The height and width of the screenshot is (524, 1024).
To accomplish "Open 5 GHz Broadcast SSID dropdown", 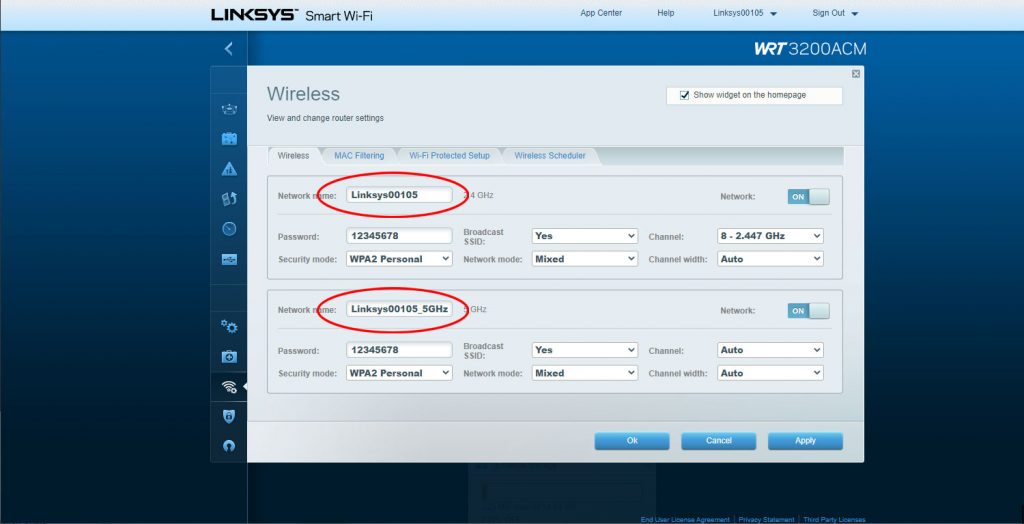I will (x=584, y=350).
